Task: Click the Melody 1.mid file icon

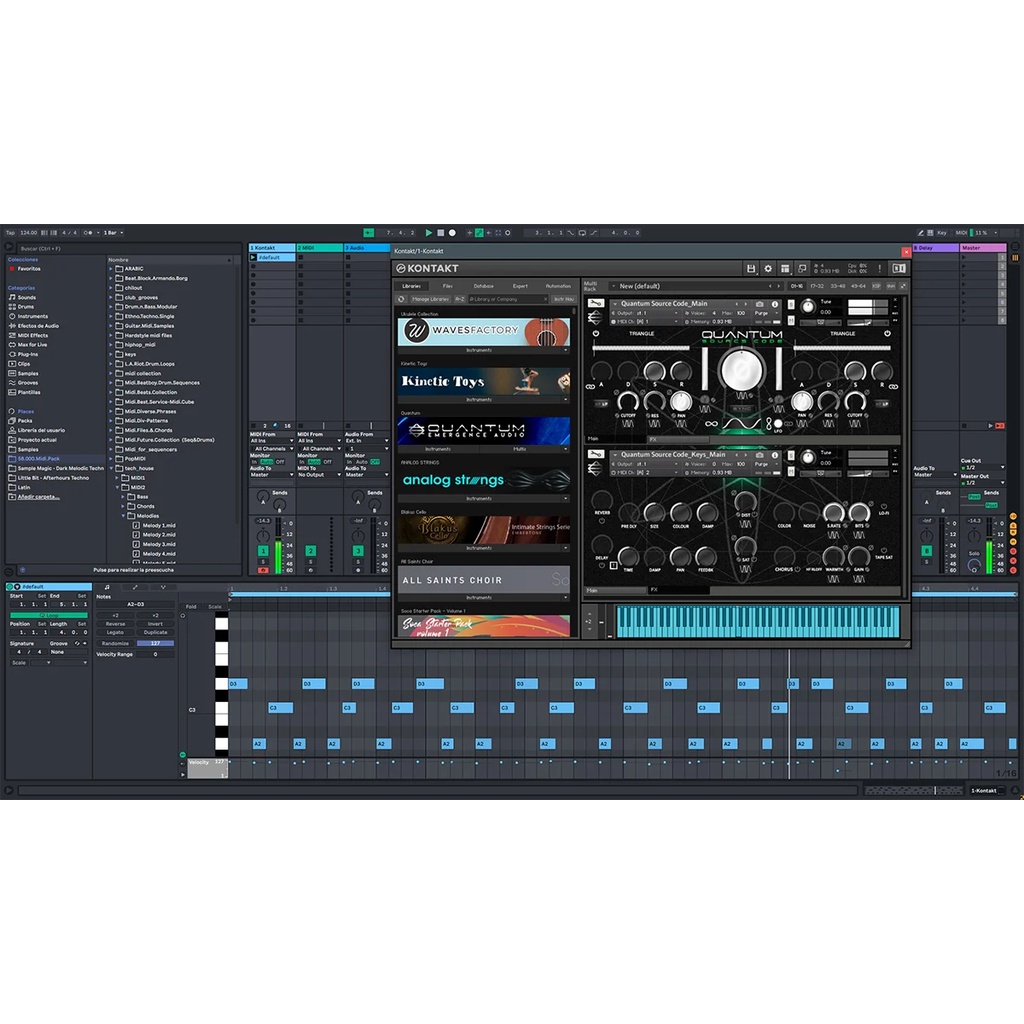Action: pyautogui.click(x=136, y=525)
